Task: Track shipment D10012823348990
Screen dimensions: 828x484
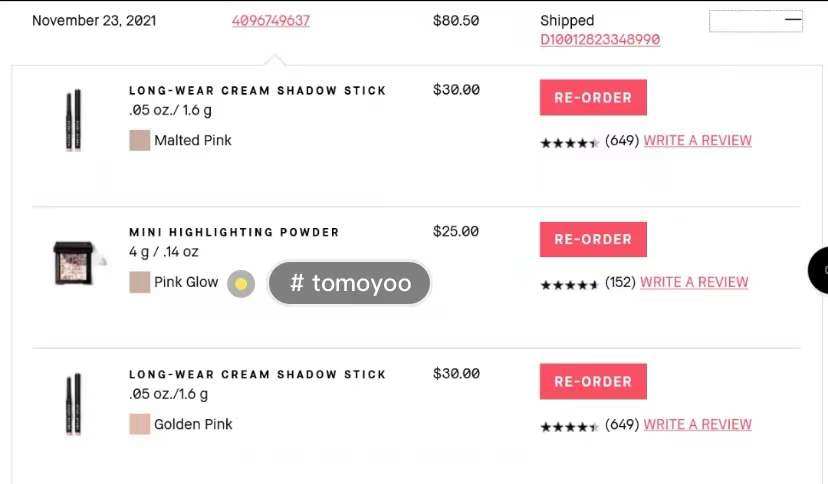Action: pos(600,40)
